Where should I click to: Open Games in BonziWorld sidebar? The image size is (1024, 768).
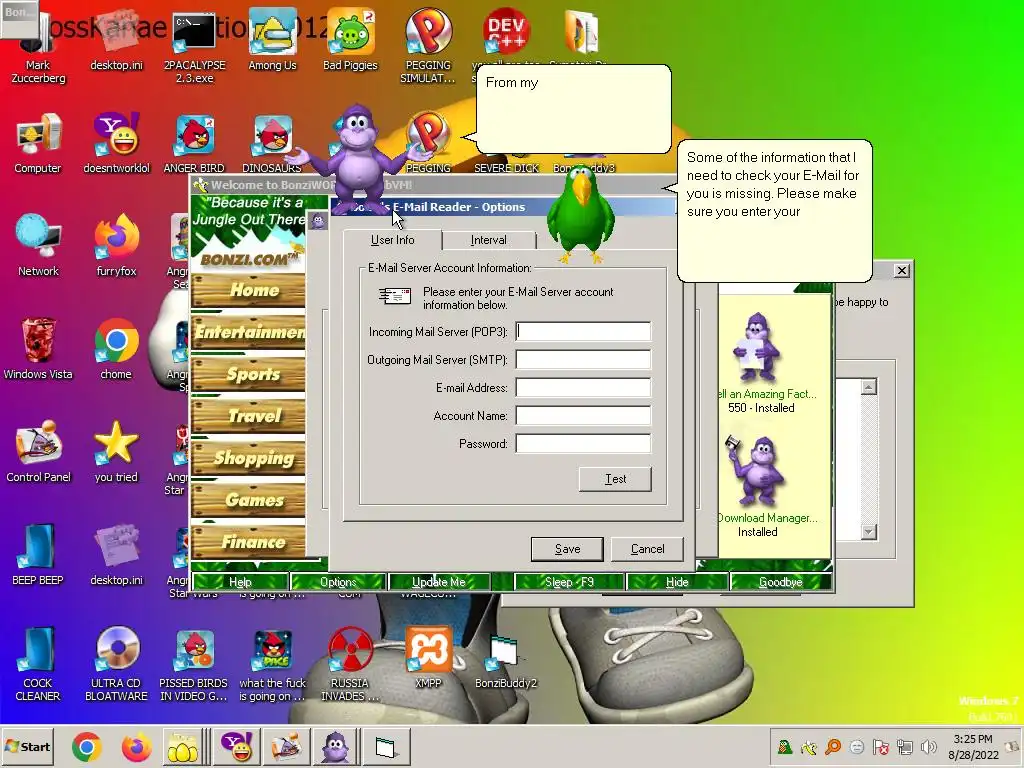point(248,500)
